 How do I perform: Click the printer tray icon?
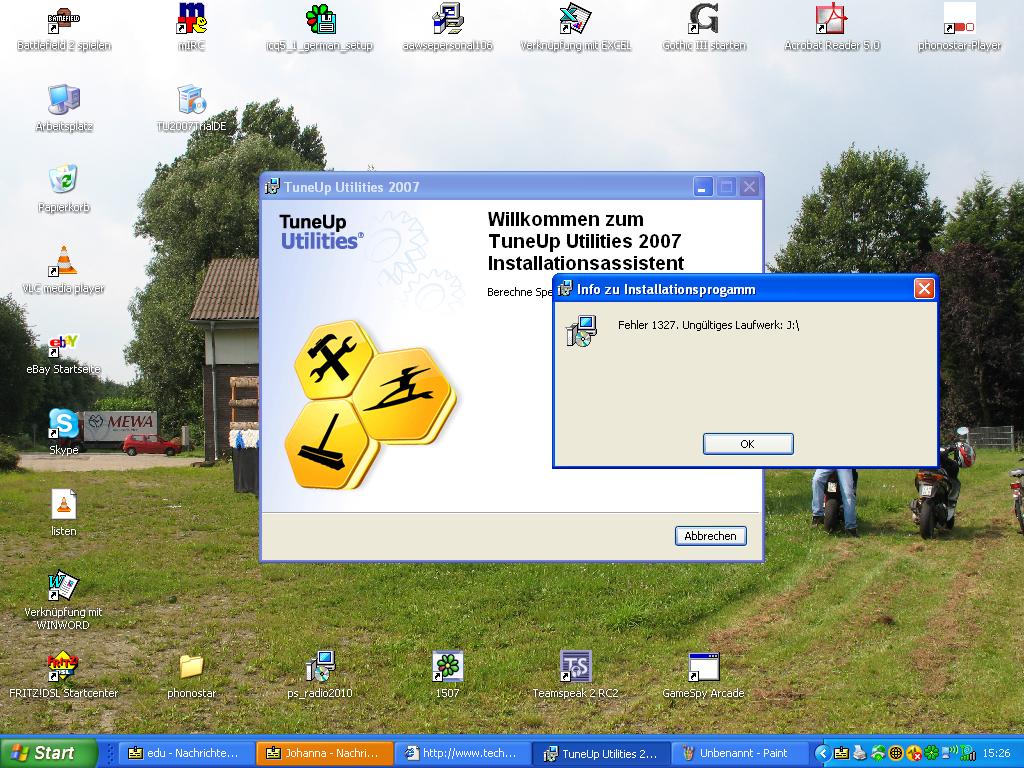[859, 754]
